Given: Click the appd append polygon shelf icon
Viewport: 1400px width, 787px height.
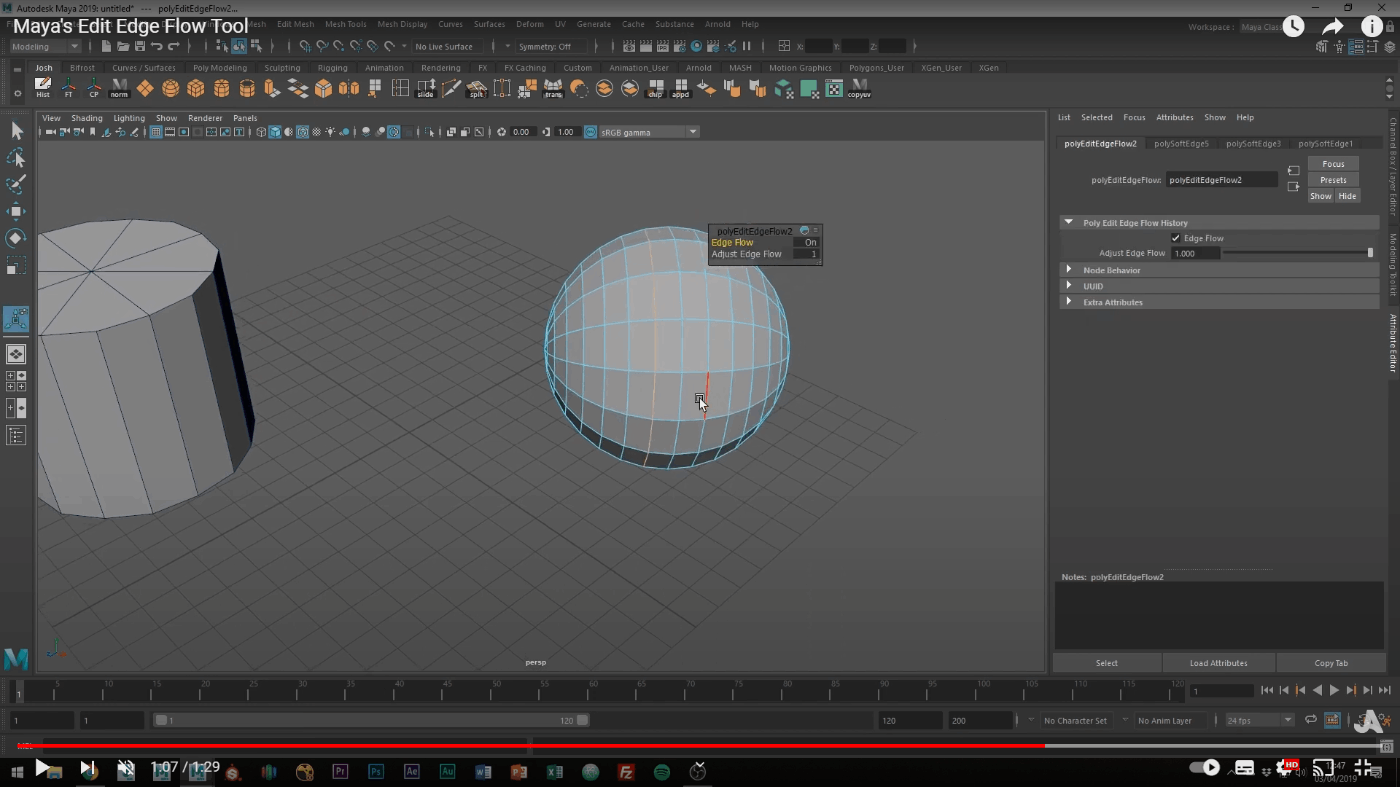Looking at the screenshot, I should pos(681,89).
